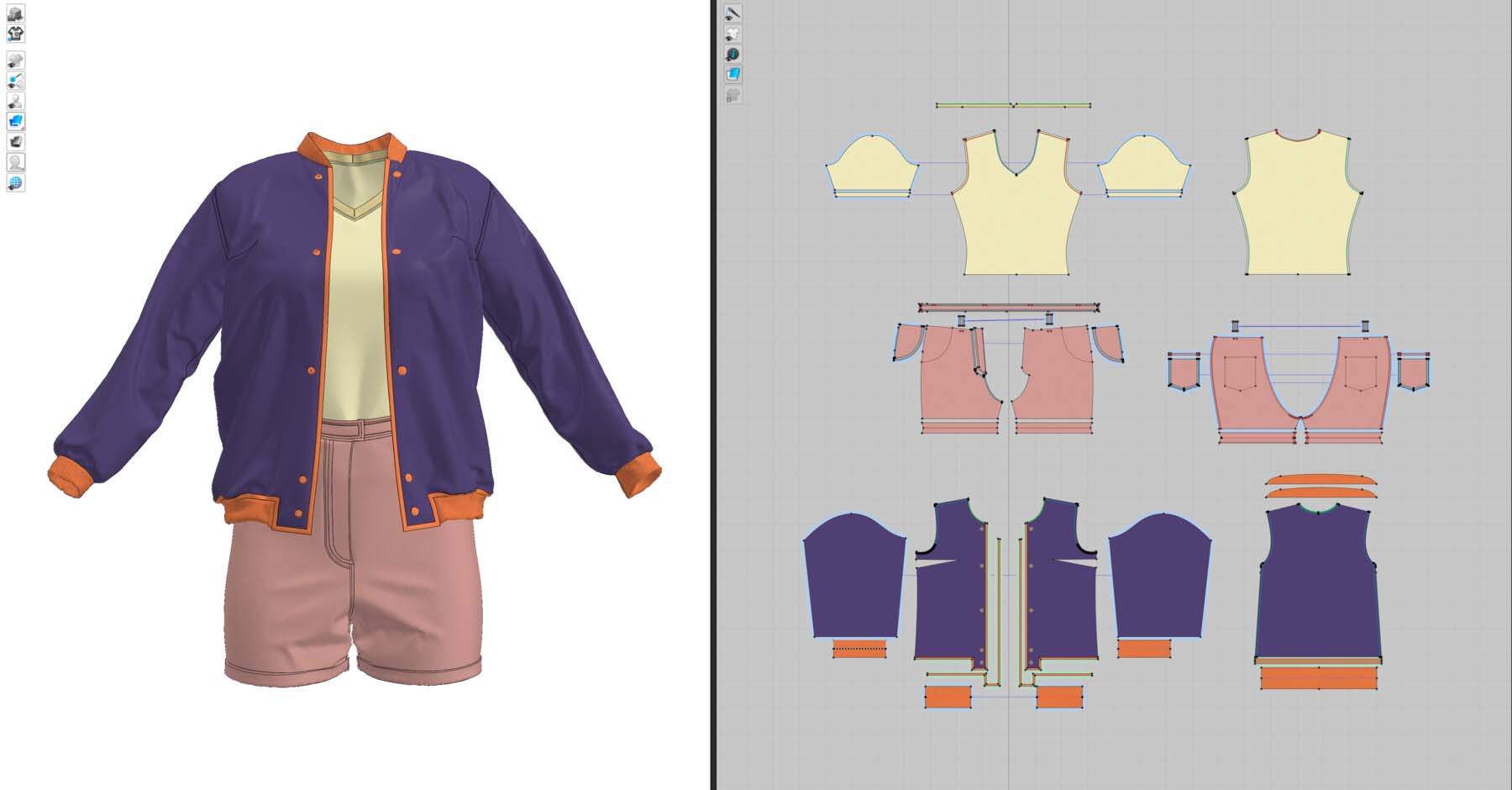Click the grey box icon atop the 3D toolbar
The image size is (1512, 790).
pos(15,13)
